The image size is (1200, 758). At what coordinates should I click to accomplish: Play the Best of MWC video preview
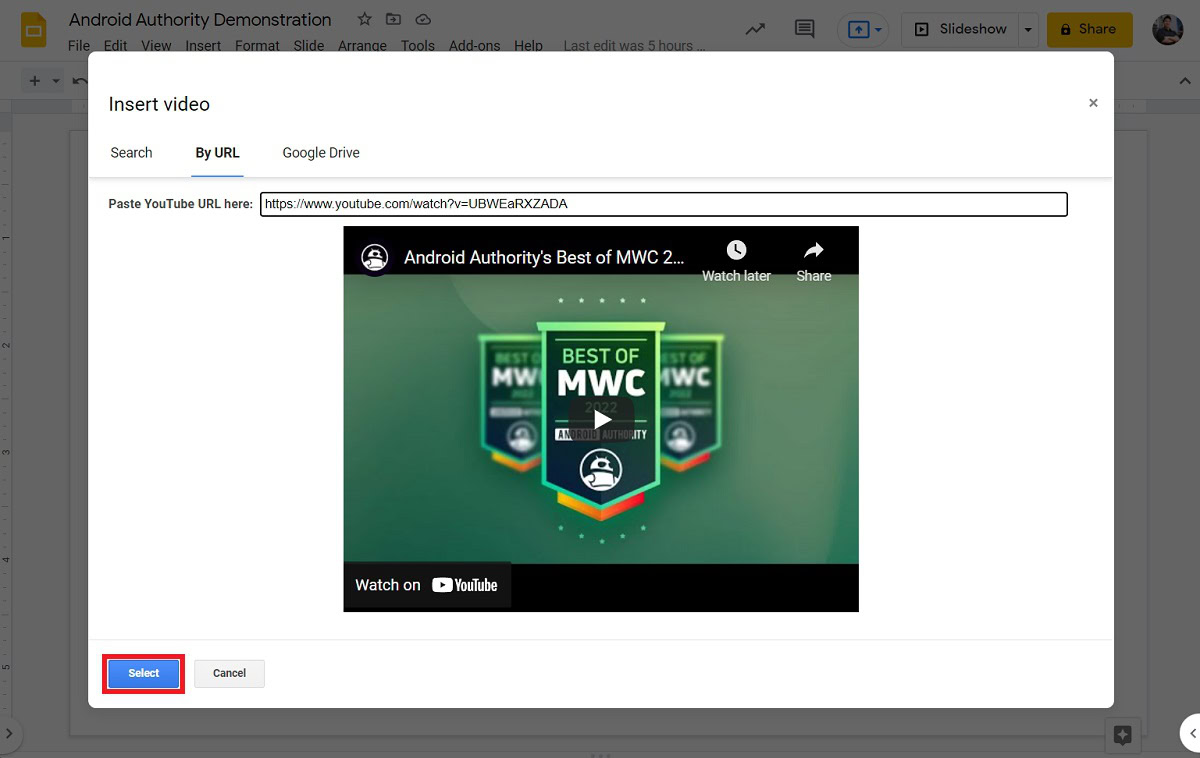[601, 418]
